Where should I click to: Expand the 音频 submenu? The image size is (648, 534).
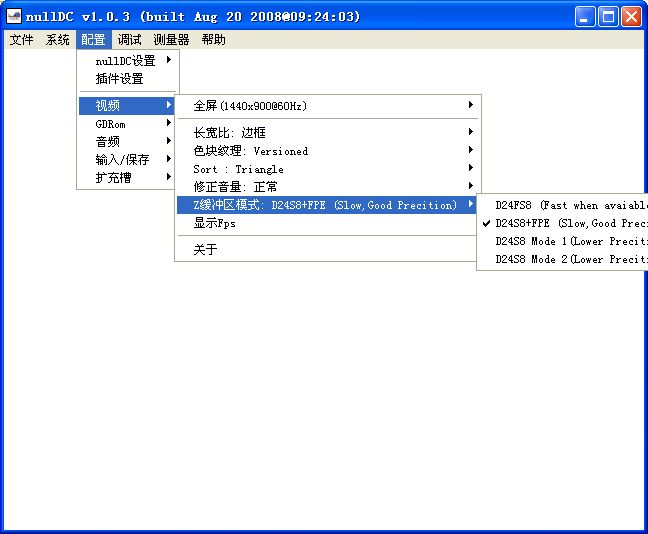click(127, 141)
